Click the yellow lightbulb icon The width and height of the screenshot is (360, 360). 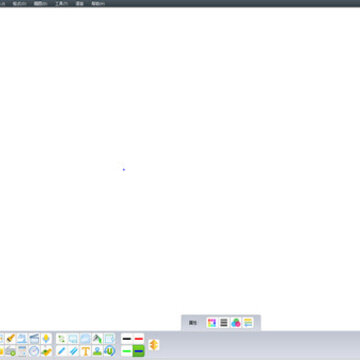pos(46,339)
